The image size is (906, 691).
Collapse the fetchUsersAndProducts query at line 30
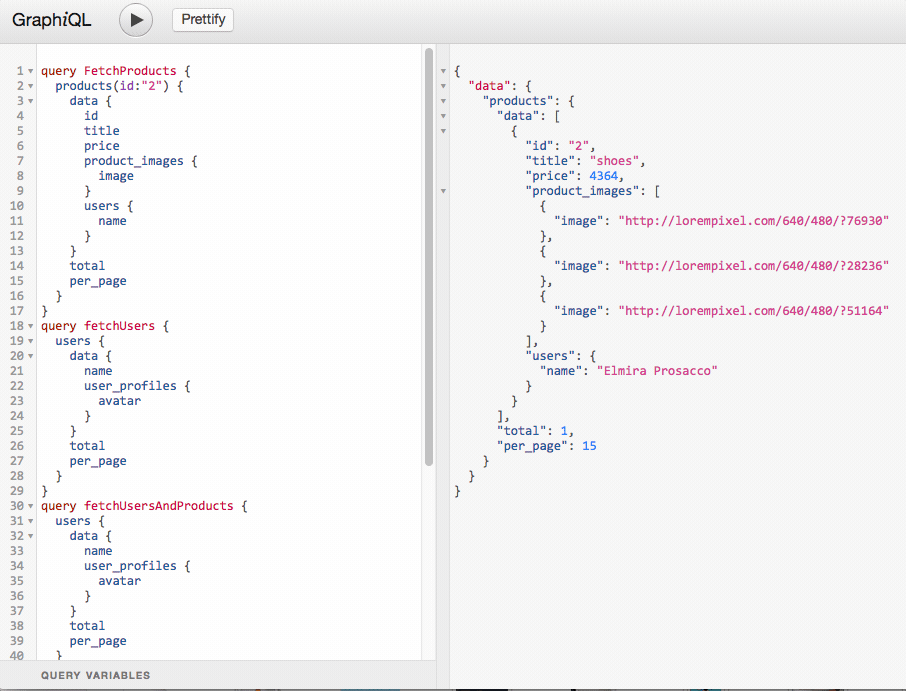point(31,506)
